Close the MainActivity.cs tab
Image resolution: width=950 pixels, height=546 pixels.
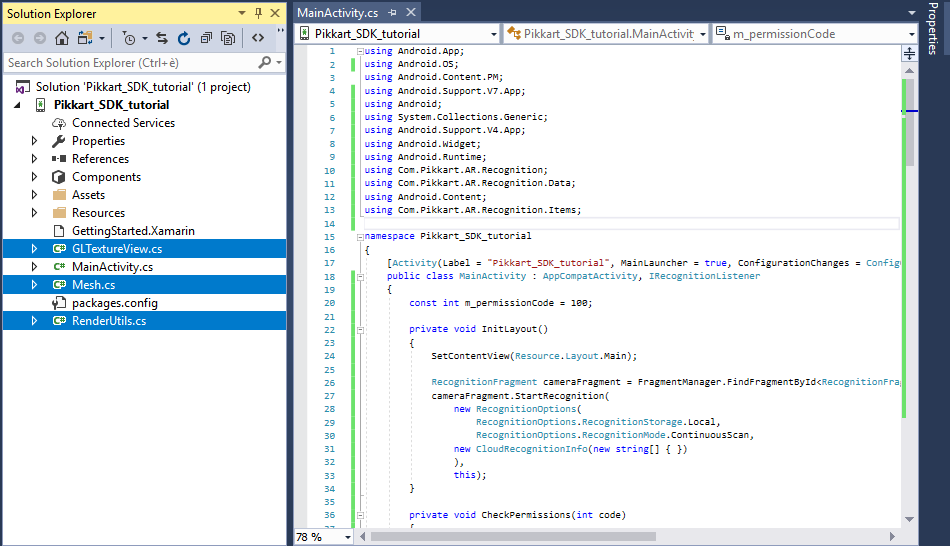411,12
